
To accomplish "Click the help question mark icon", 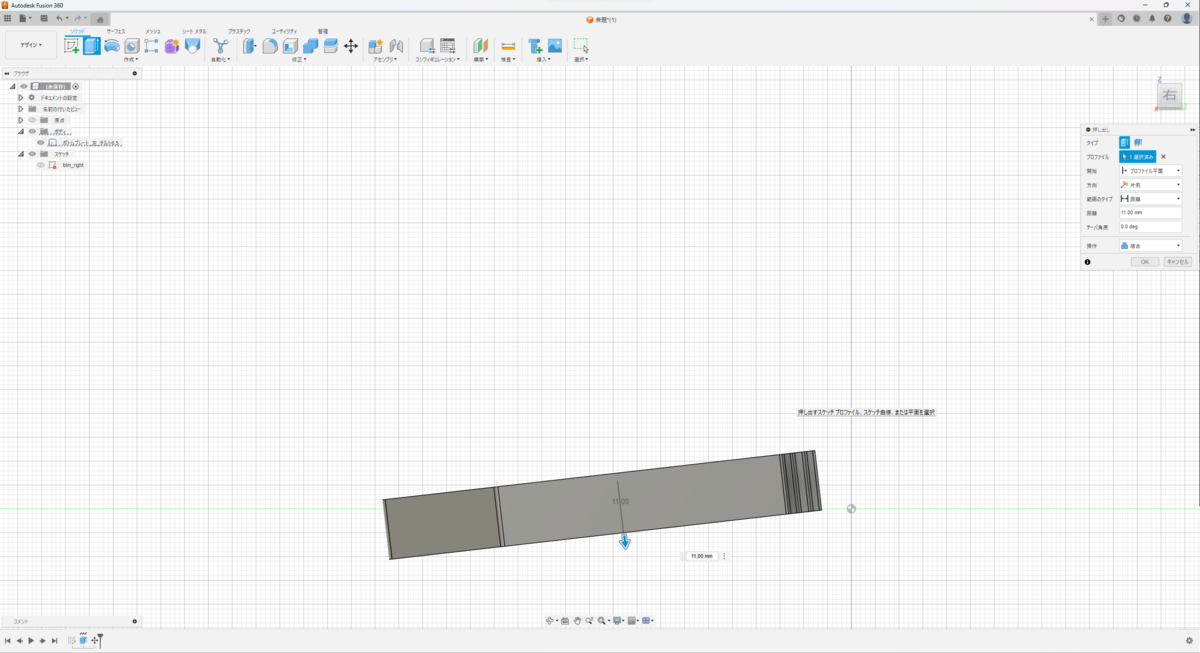I will (x=1168, y=18).
